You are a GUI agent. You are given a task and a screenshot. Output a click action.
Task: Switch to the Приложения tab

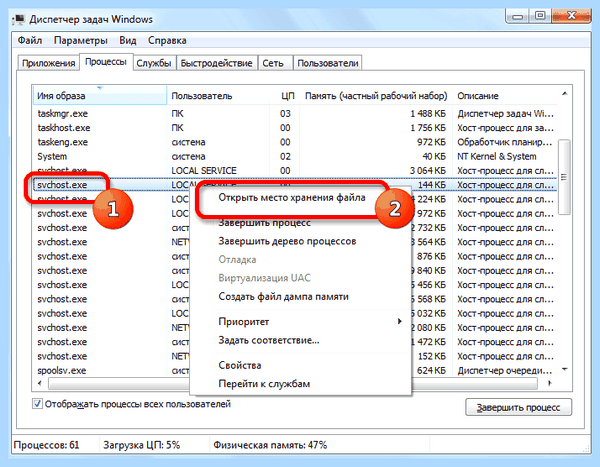49,63
